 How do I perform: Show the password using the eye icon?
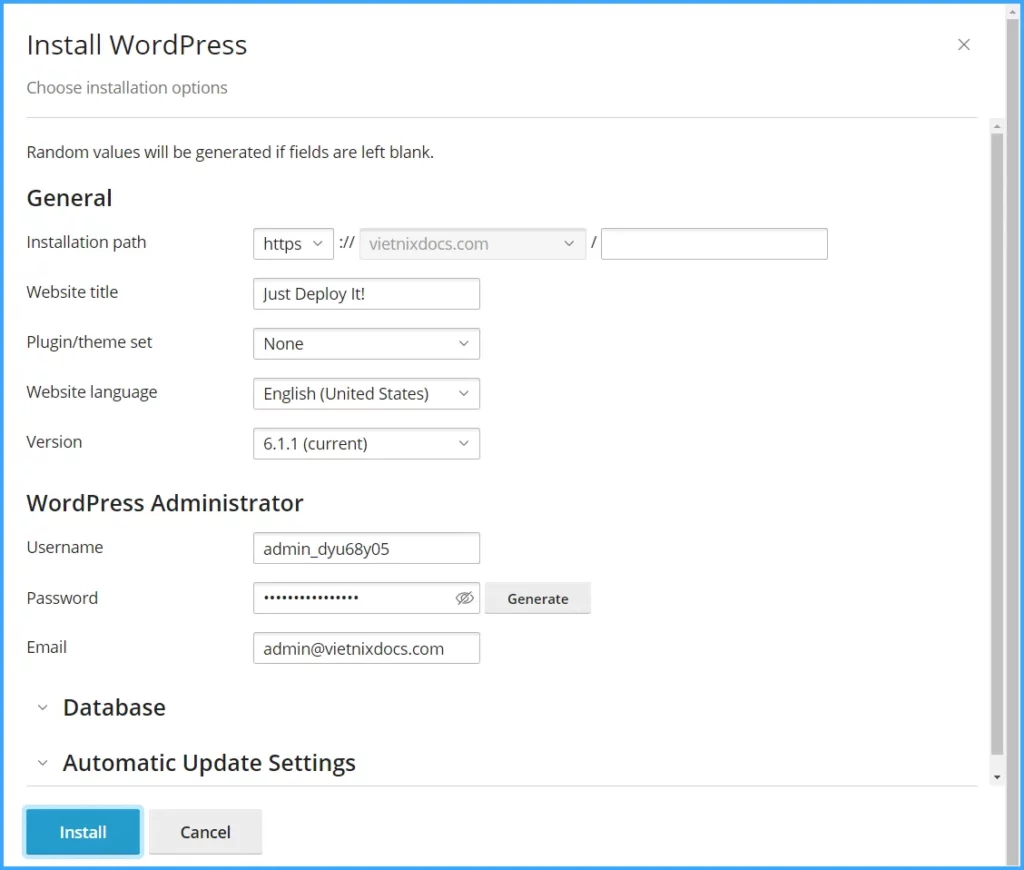coord(464,597)
